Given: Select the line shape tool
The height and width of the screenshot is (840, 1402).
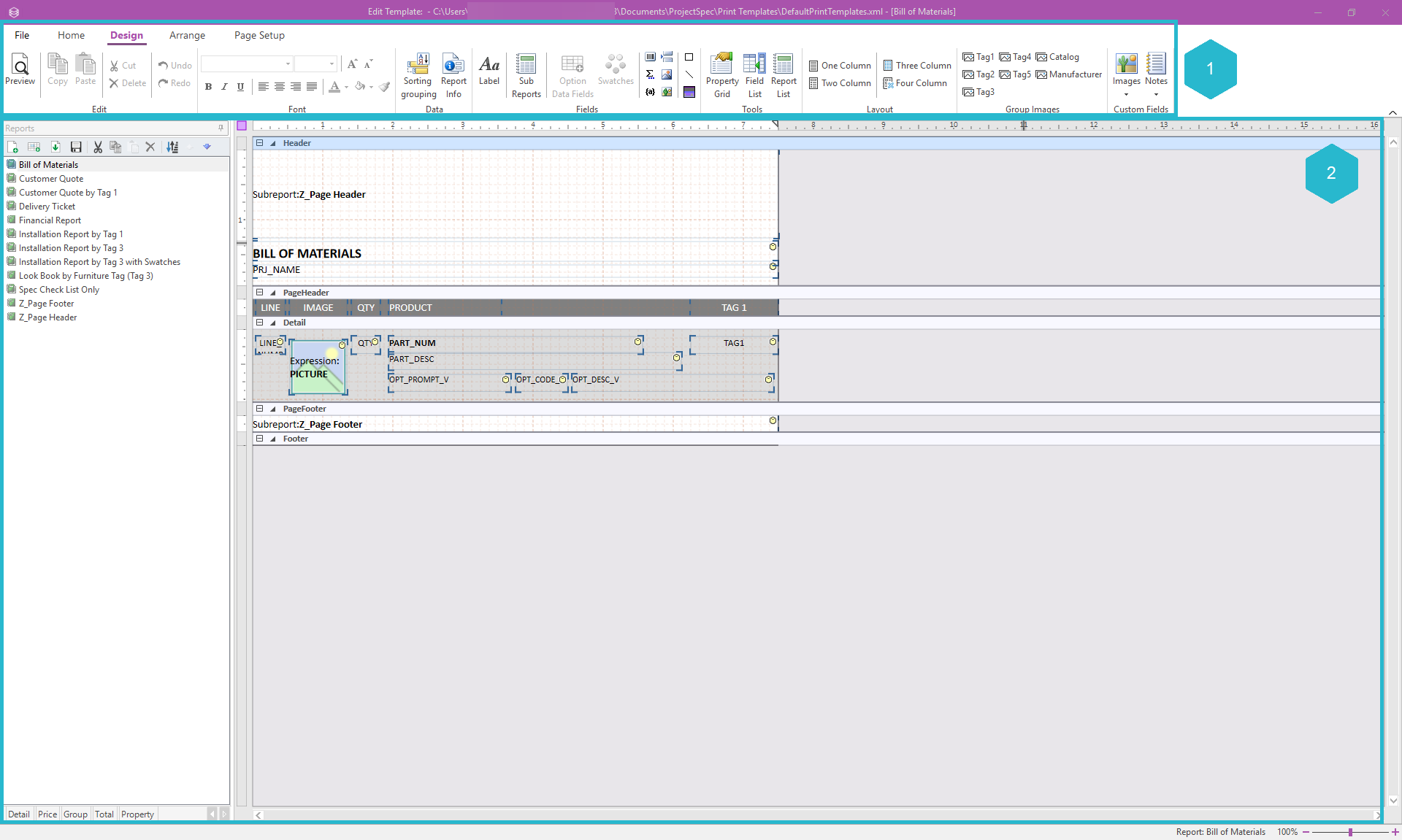Looking at the screenshot, I should (689, 74).
